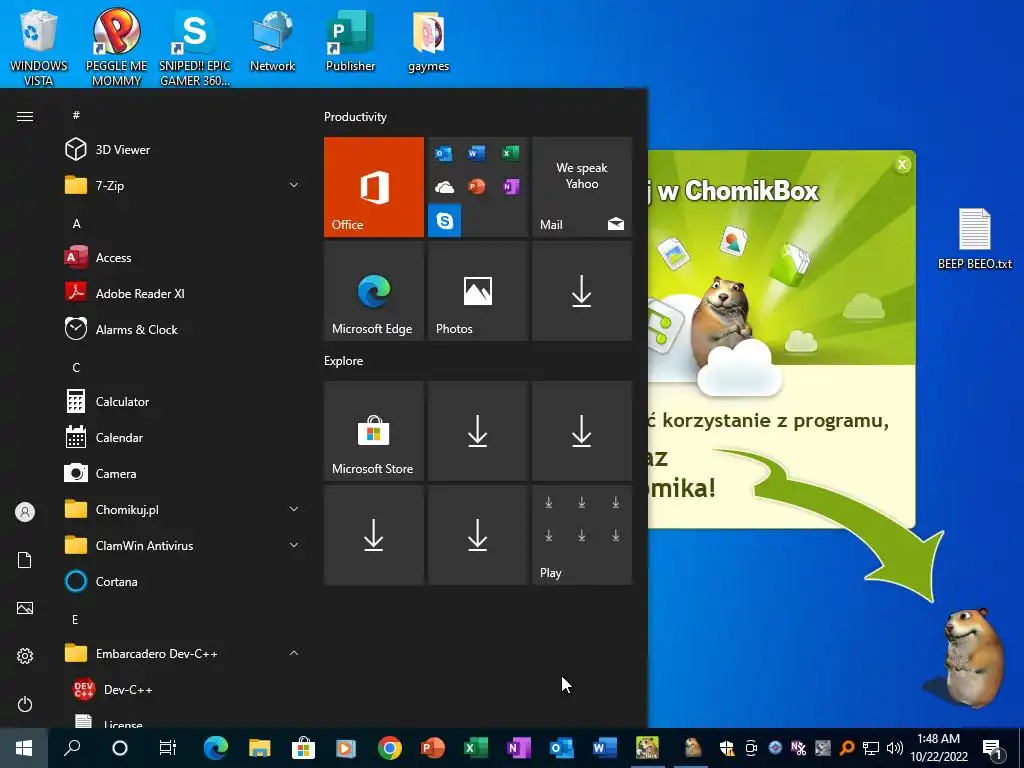
Task: Open OneDrive icon in Office folder tile
Action: point(445,187)
